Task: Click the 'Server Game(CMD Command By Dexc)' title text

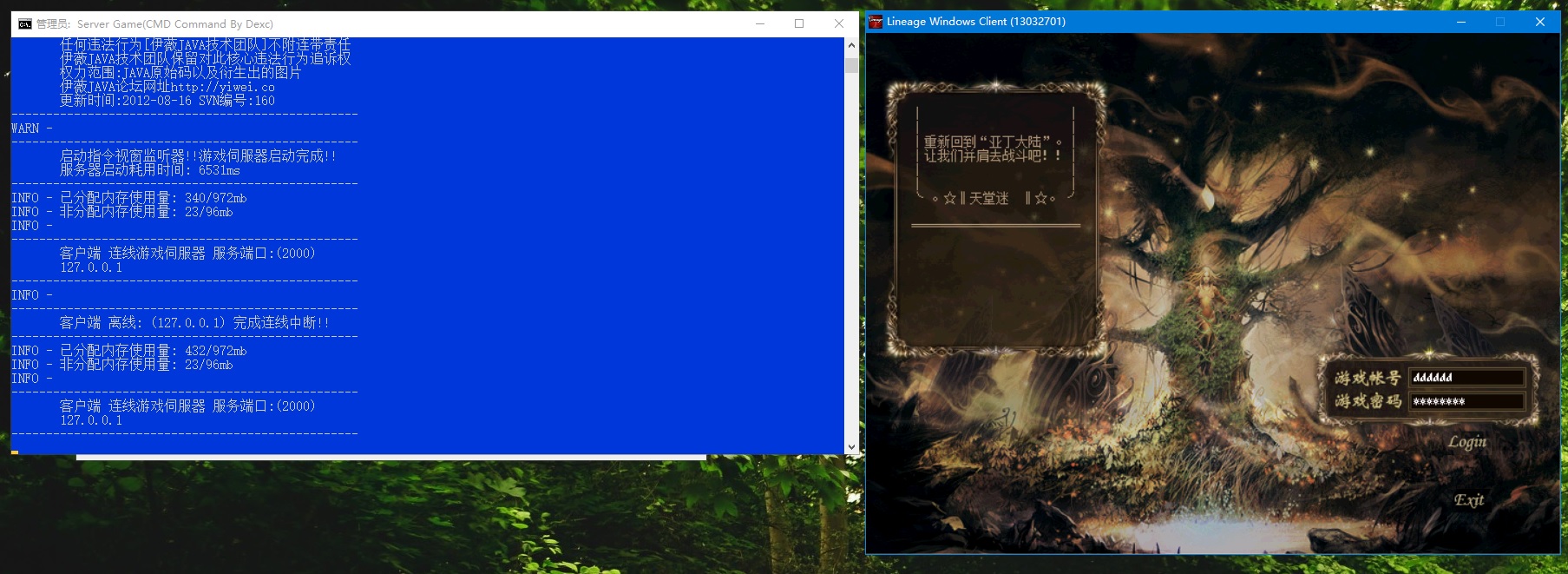Action: coord(175,23)
